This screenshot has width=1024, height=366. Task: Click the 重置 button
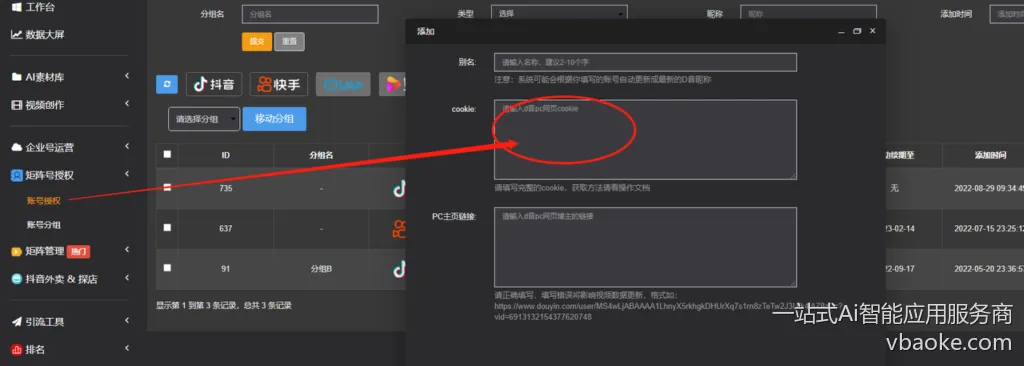coord(289,41)
